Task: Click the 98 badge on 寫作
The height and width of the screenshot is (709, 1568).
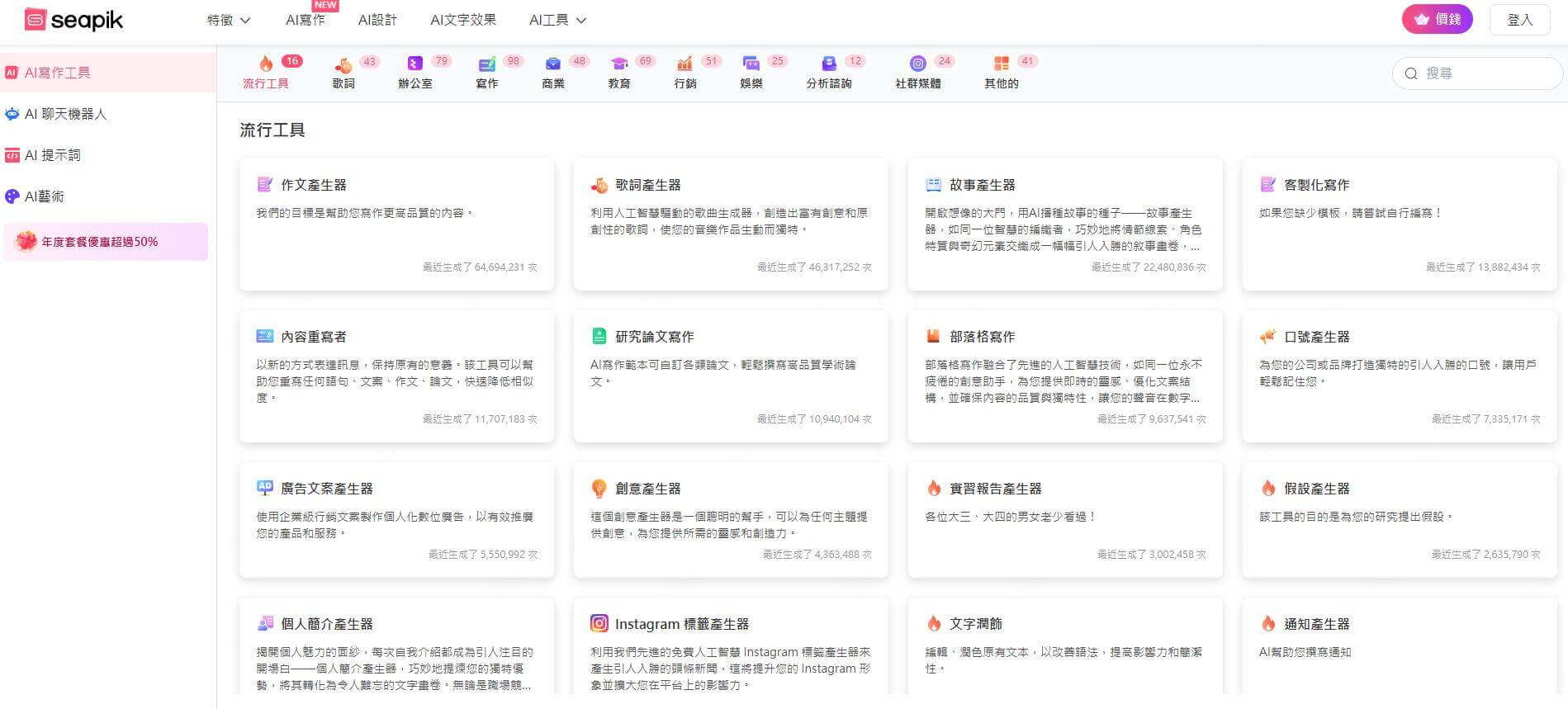Action: pyautogui.click(x=514, y=61)
